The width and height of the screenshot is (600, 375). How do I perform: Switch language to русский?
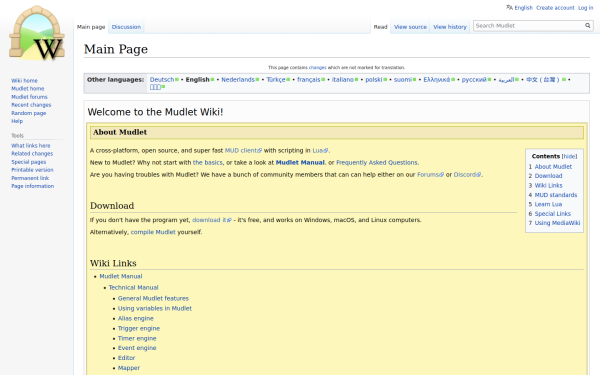474,80
